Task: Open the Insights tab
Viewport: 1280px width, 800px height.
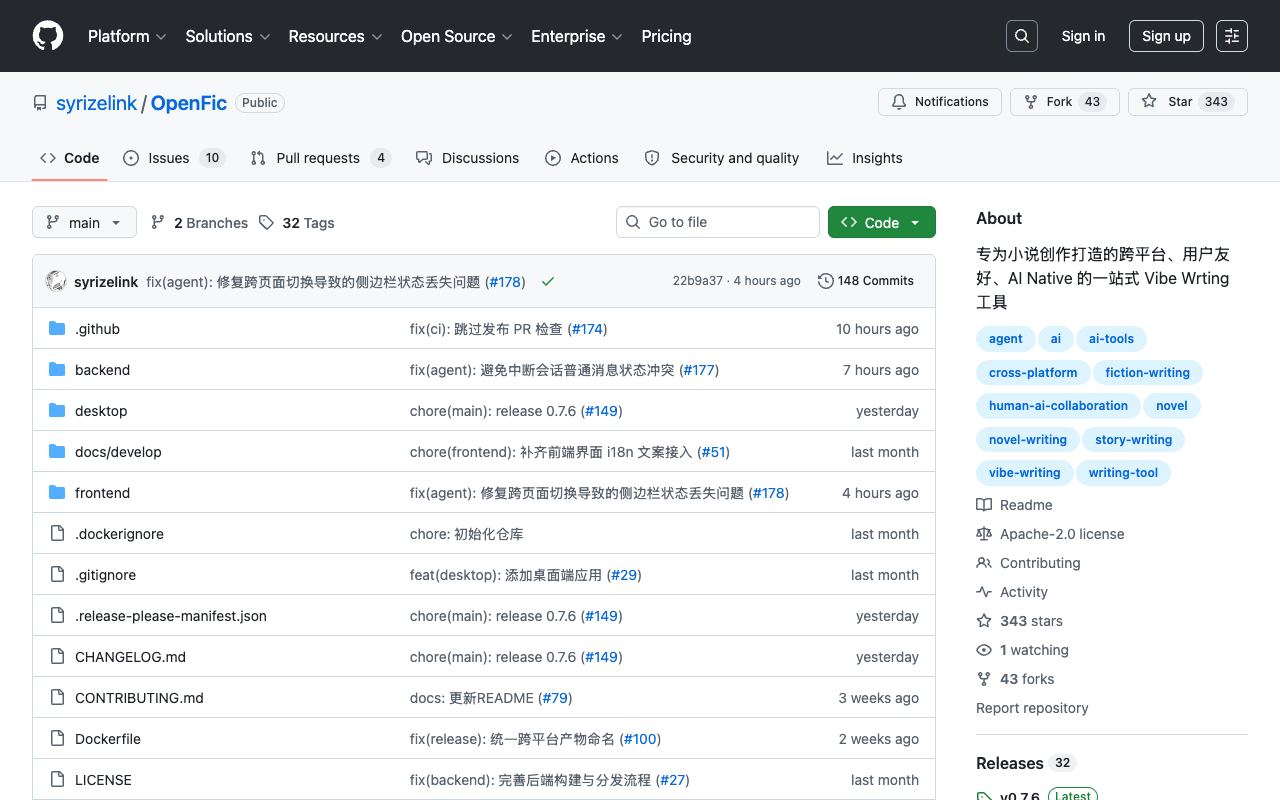Action: [865, 158]
